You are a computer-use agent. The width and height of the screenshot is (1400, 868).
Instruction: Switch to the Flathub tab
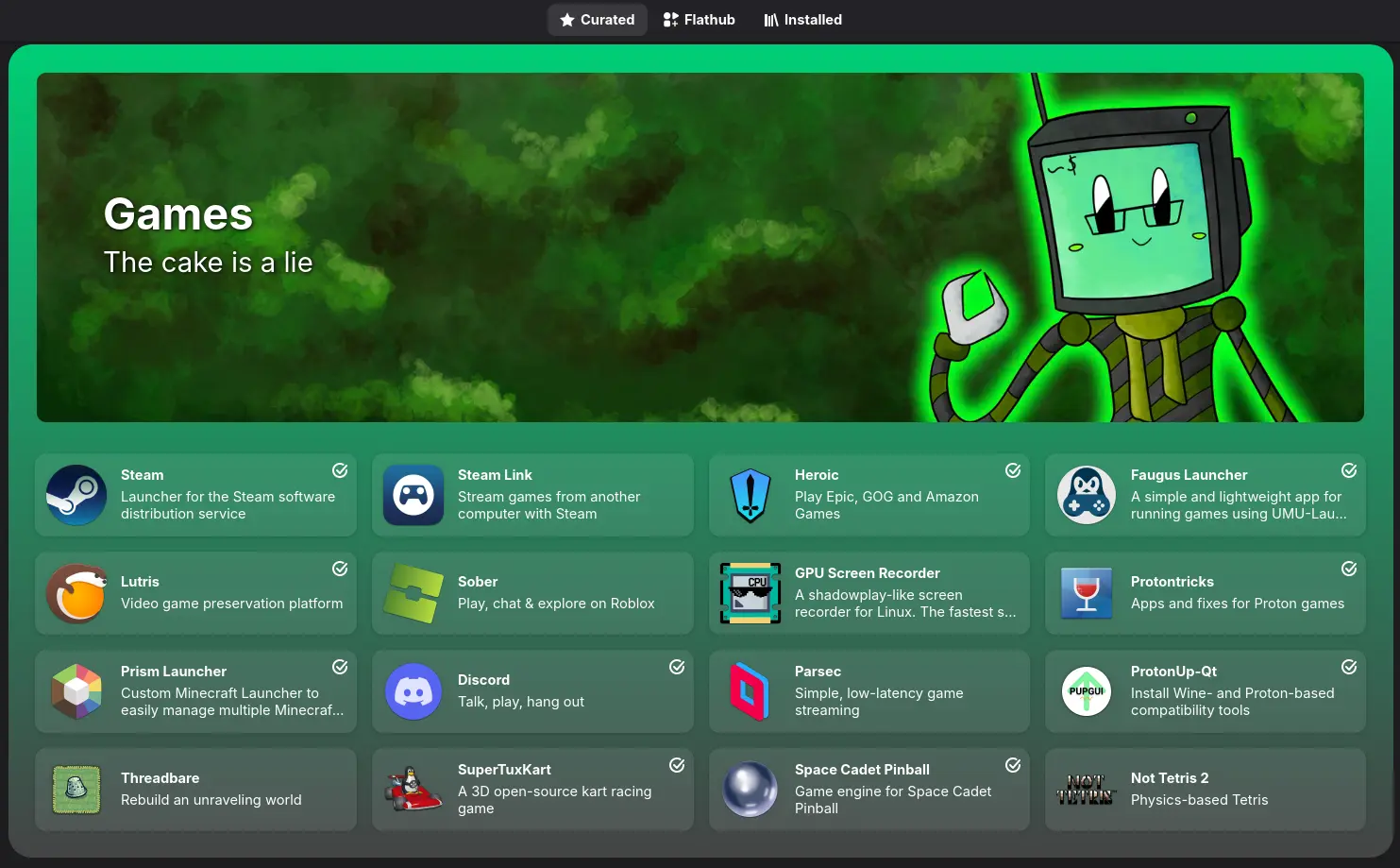coord(699,19)
